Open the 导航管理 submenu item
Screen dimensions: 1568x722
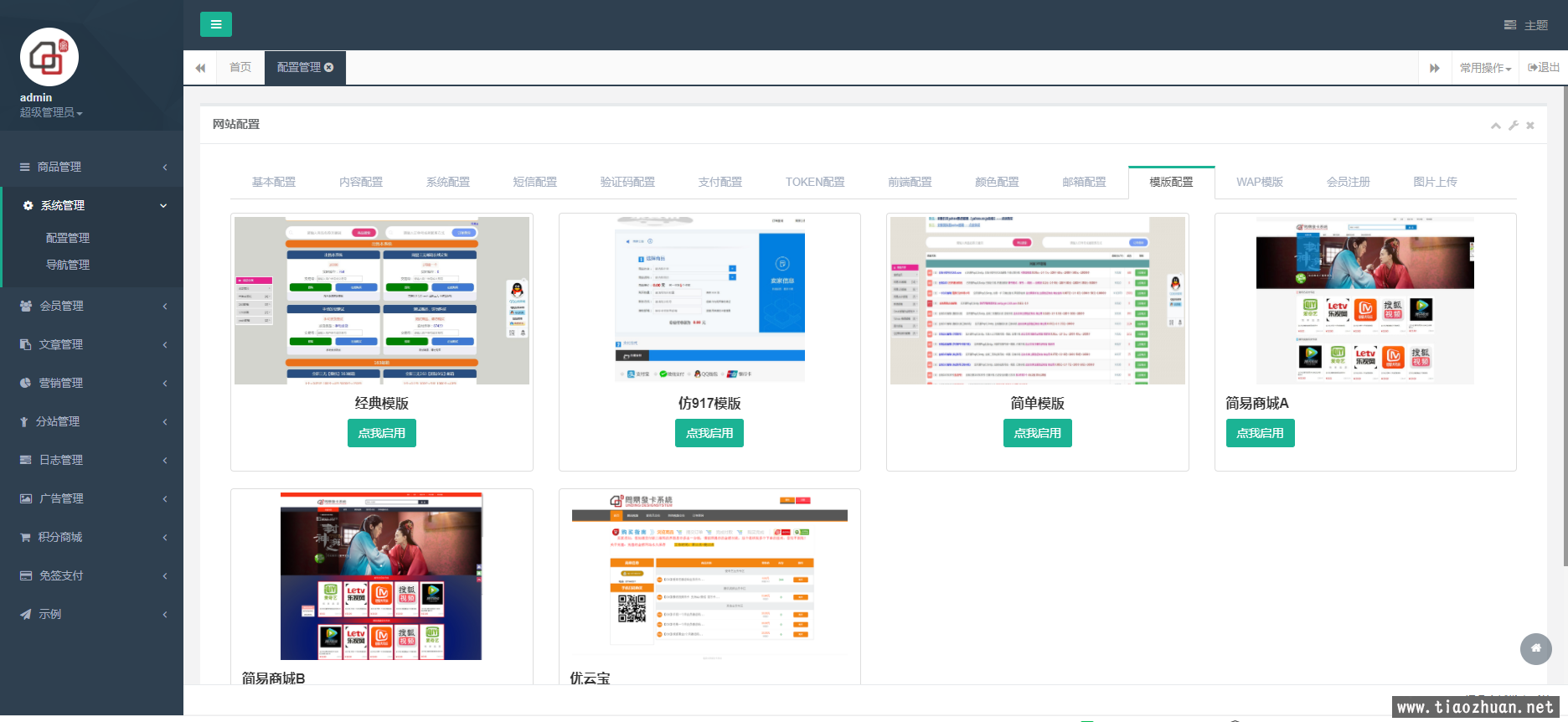pyautogui.click(x=68, y=265)
